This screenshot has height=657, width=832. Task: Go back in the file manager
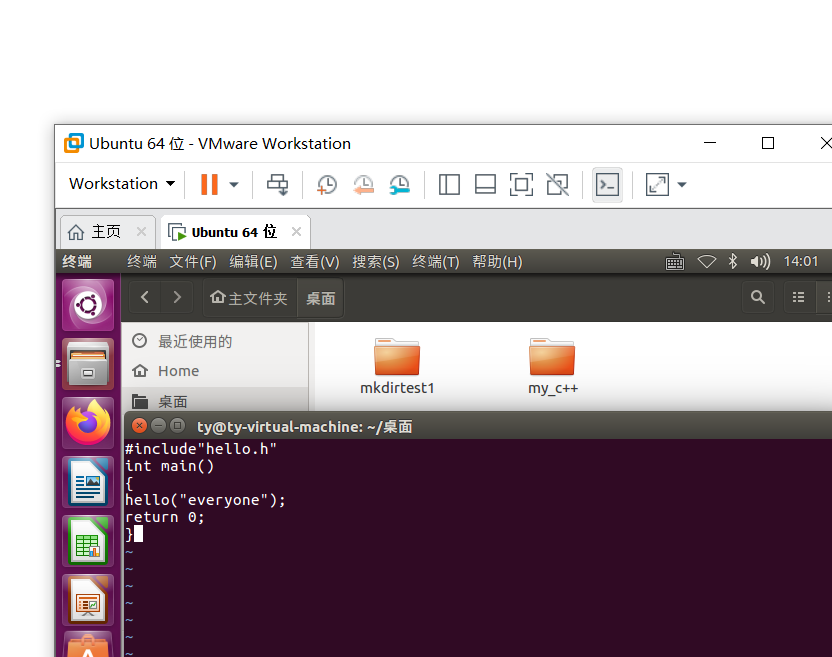point(145,298)
